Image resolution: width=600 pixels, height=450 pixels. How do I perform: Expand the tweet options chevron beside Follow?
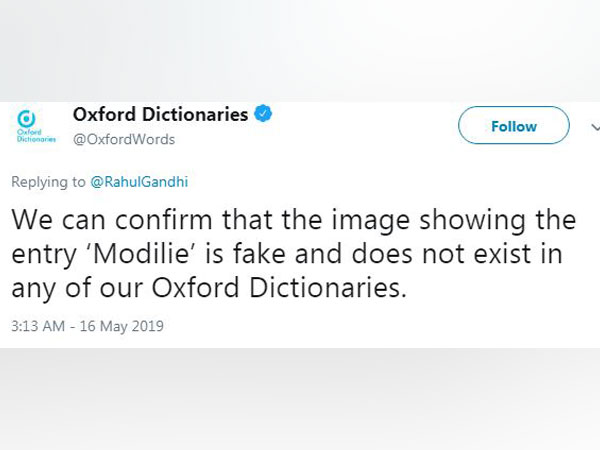(595, 127)
